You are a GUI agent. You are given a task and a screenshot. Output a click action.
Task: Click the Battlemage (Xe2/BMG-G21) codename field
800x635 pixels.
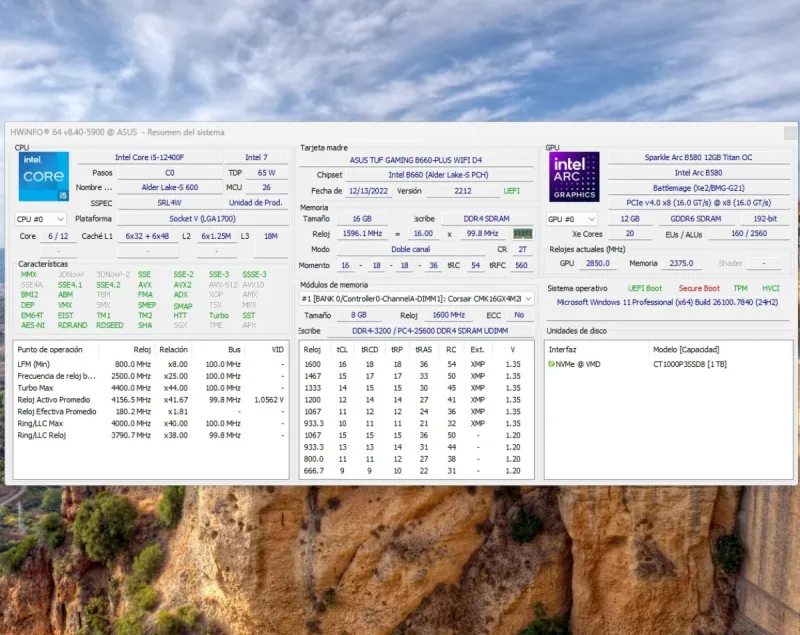pyautogui.click(x=698, y=188)
